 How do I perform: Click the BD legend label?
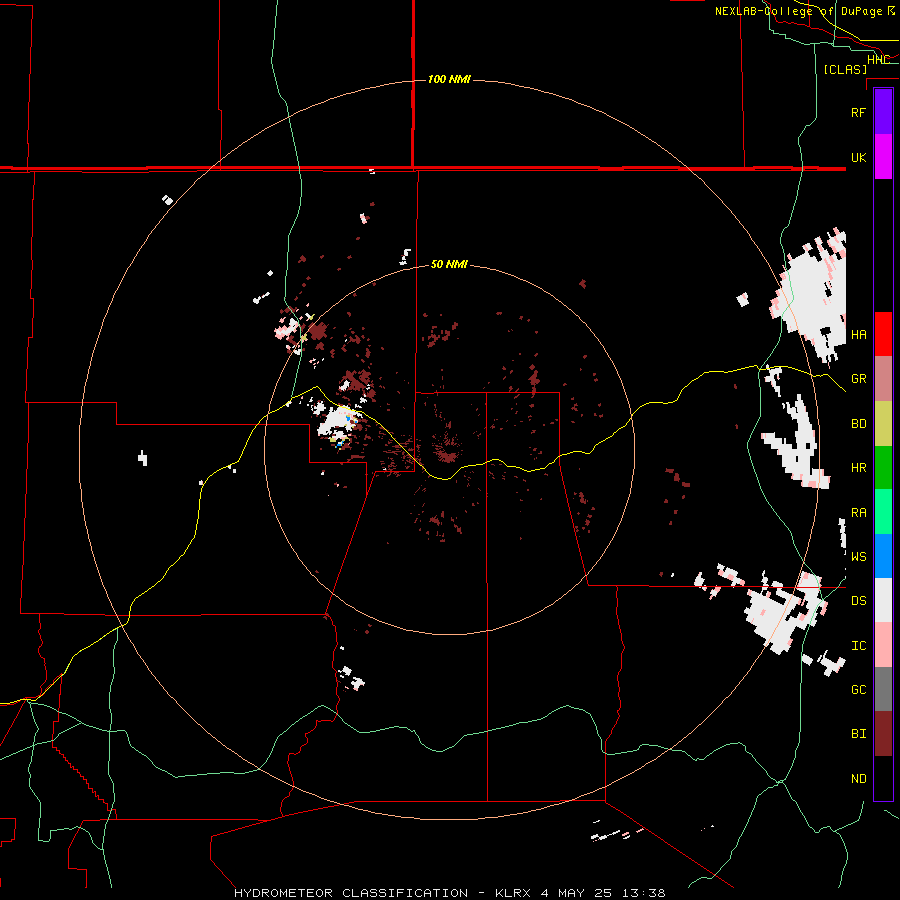click(858, 424)
